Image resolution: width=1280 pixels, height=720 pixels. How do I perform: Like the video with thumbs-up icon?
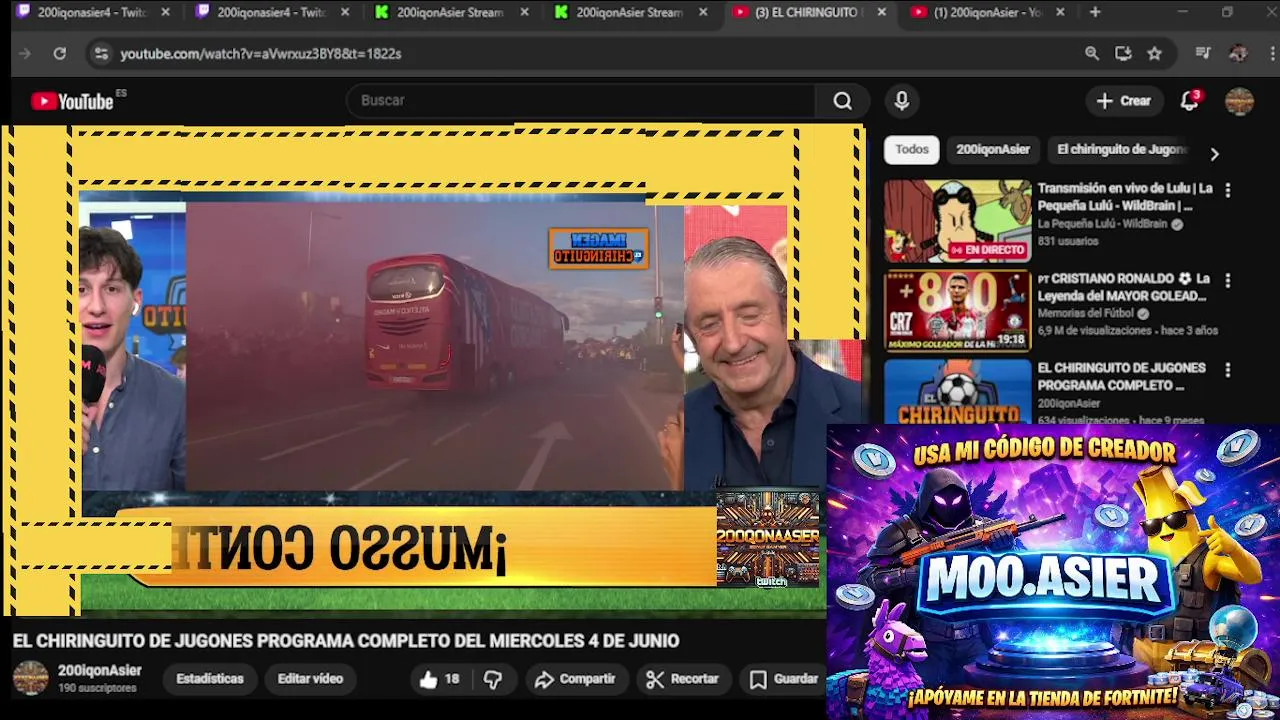tap(429, 679)
